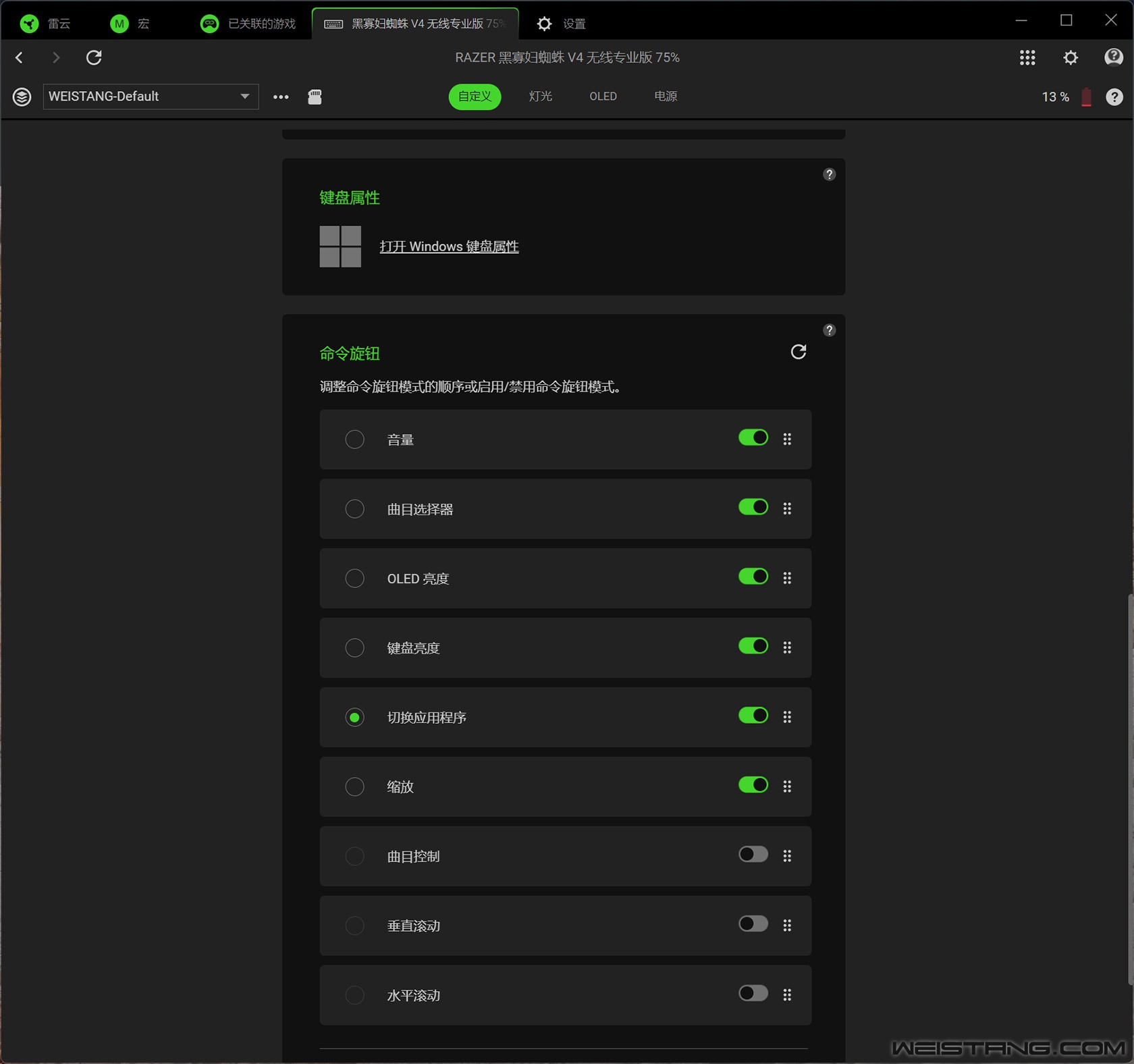This screenshot has height=1064, width=1134.
Task: Expand the WEISTANG-Default profile dropdown
Action: (x=151, y=97)
